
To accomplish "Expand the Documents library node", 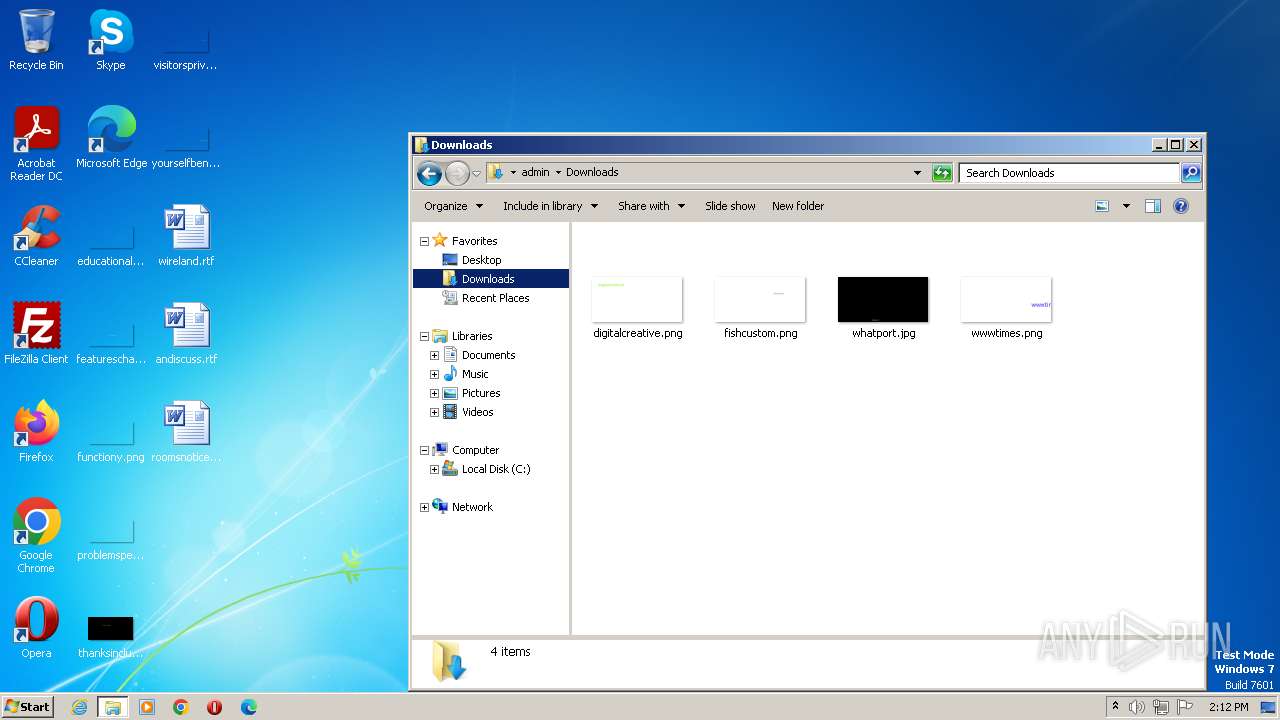I will [x=434, y=355].
